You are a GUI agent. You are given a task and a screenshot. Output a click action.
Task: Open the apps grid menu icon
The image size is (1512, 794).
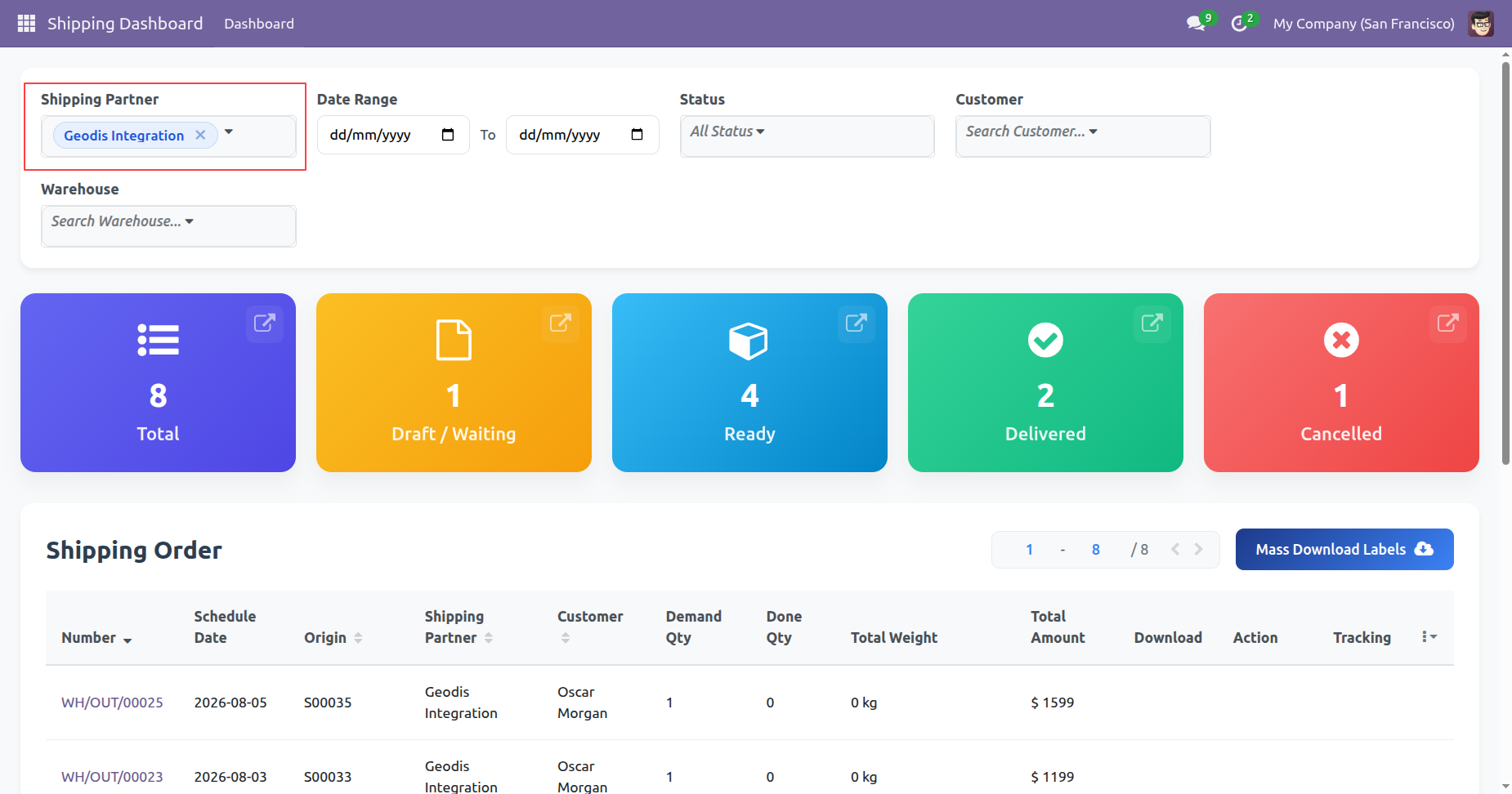tap(26, 24)
